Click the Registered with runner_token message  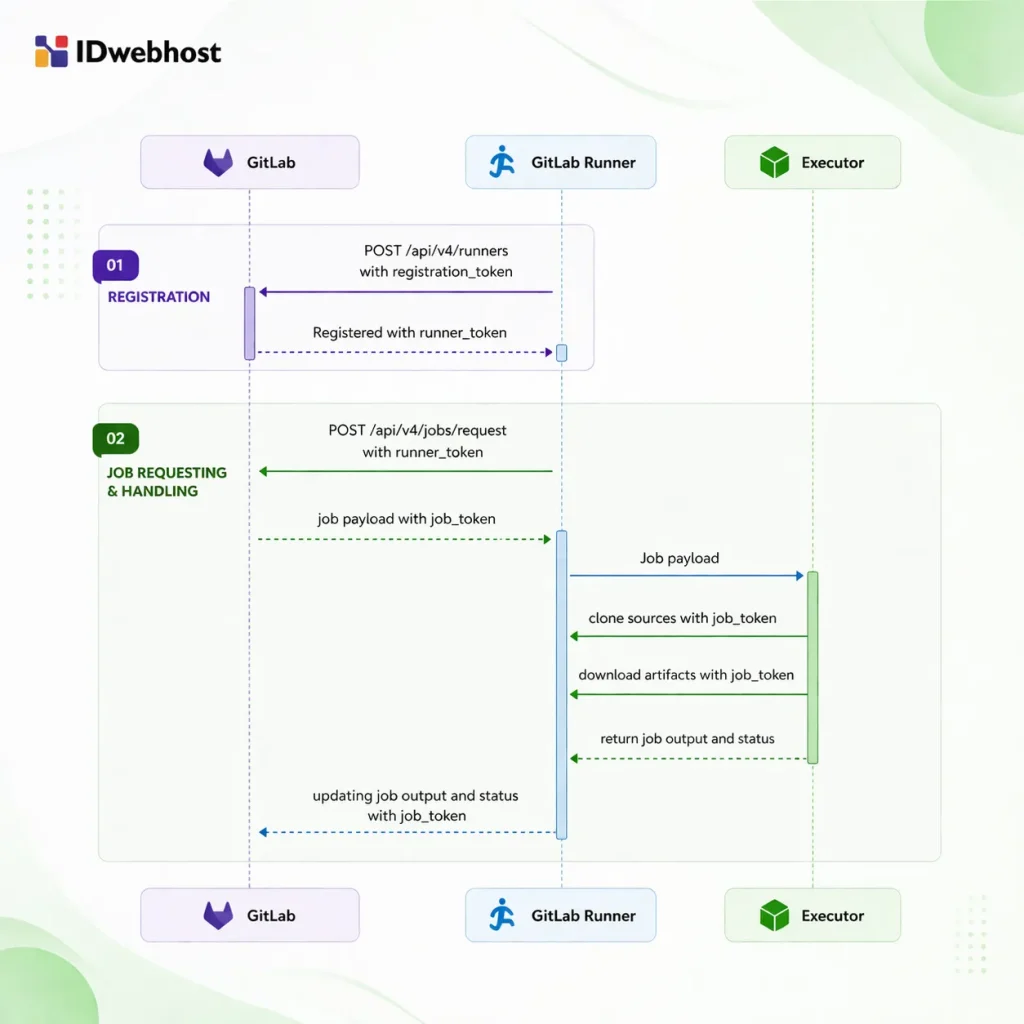[x=409, y=333]
